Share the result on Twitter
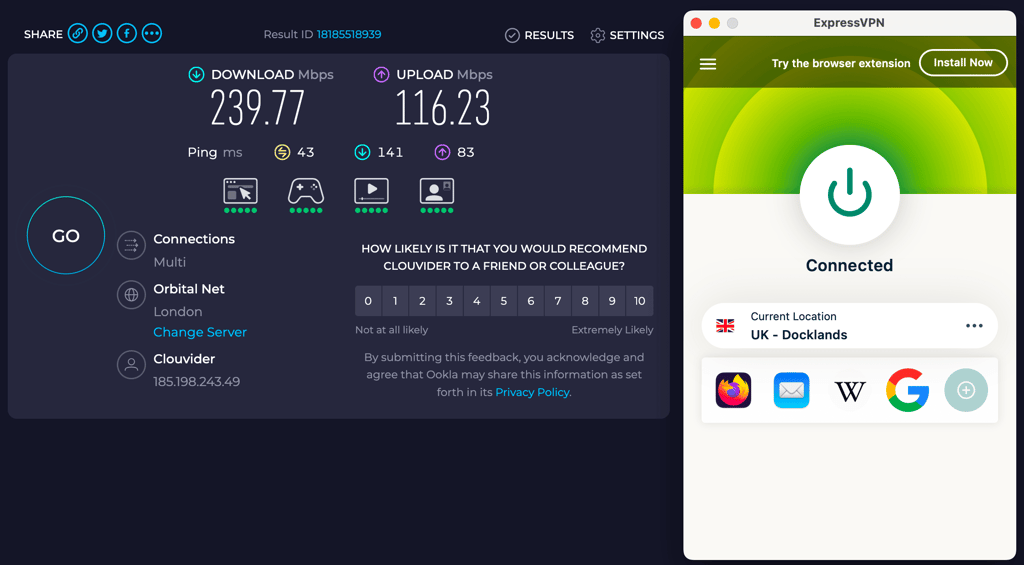 click(x=102, y=33)
